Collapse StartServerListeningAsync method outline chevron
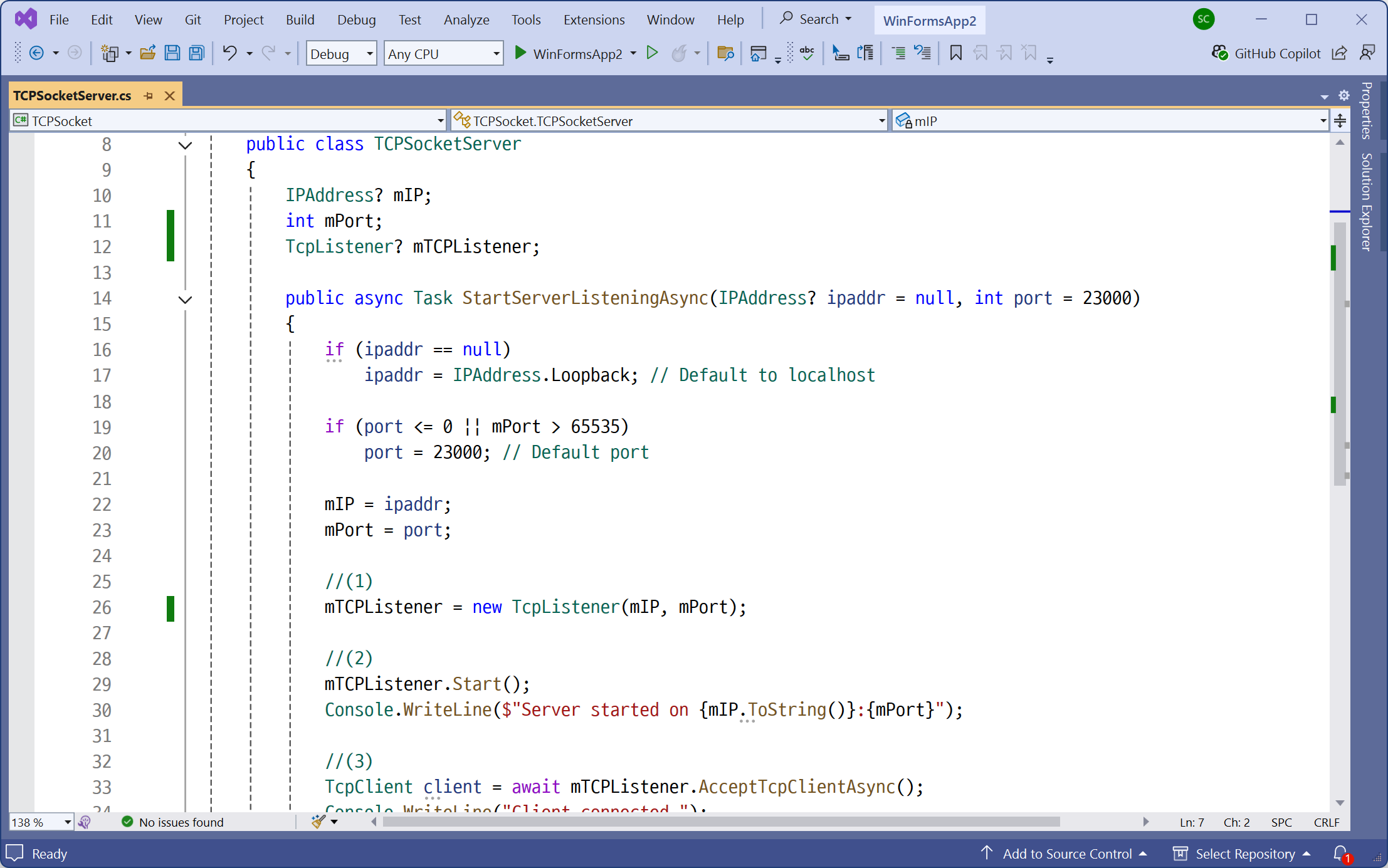This screenshot has width=1388, height=868. coord(185,300)
